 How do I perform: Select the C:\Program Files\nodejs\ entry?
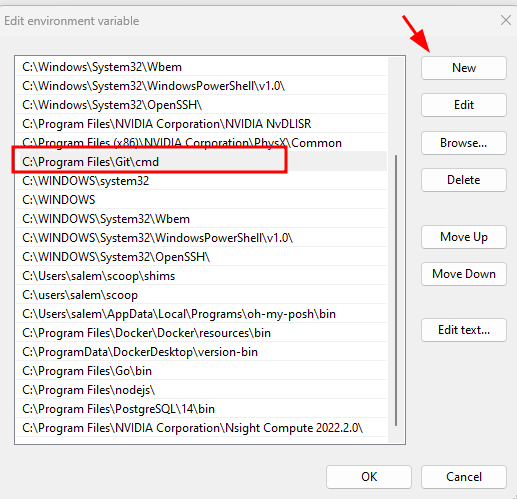202,390
